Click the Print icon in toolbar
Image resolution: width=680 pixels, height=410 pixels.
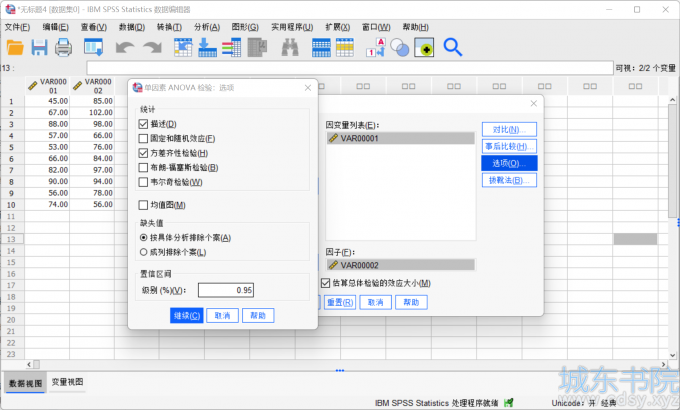point(63,47)
